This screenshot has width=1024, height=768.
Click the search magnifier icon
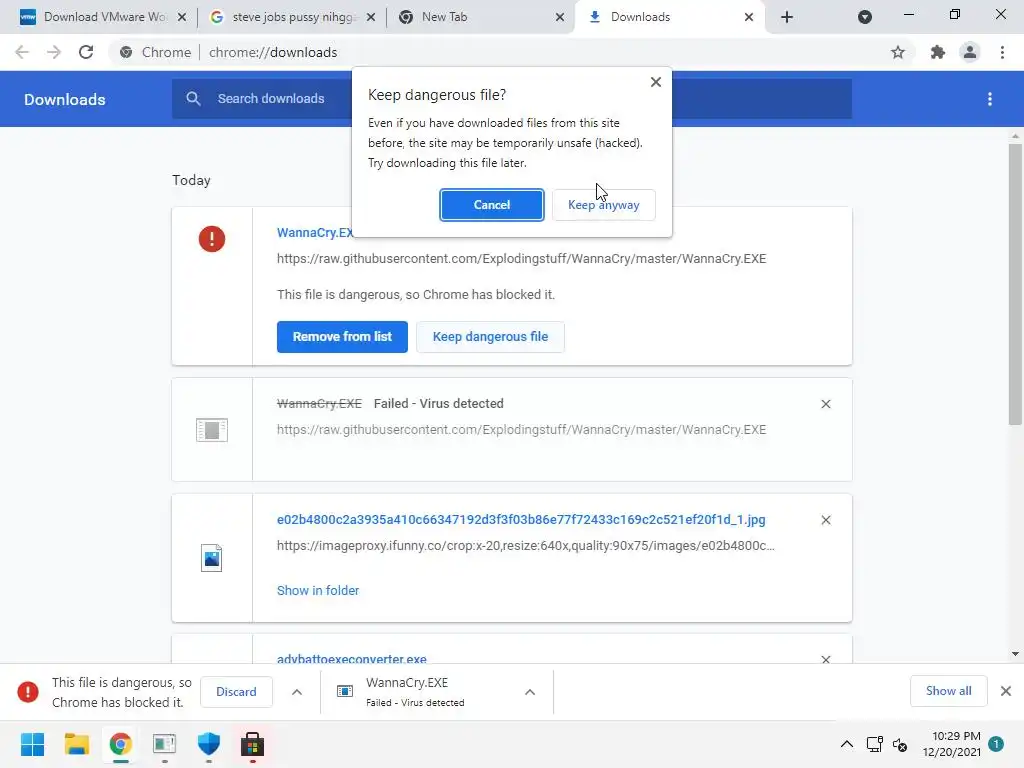click(x=193, y=99)
